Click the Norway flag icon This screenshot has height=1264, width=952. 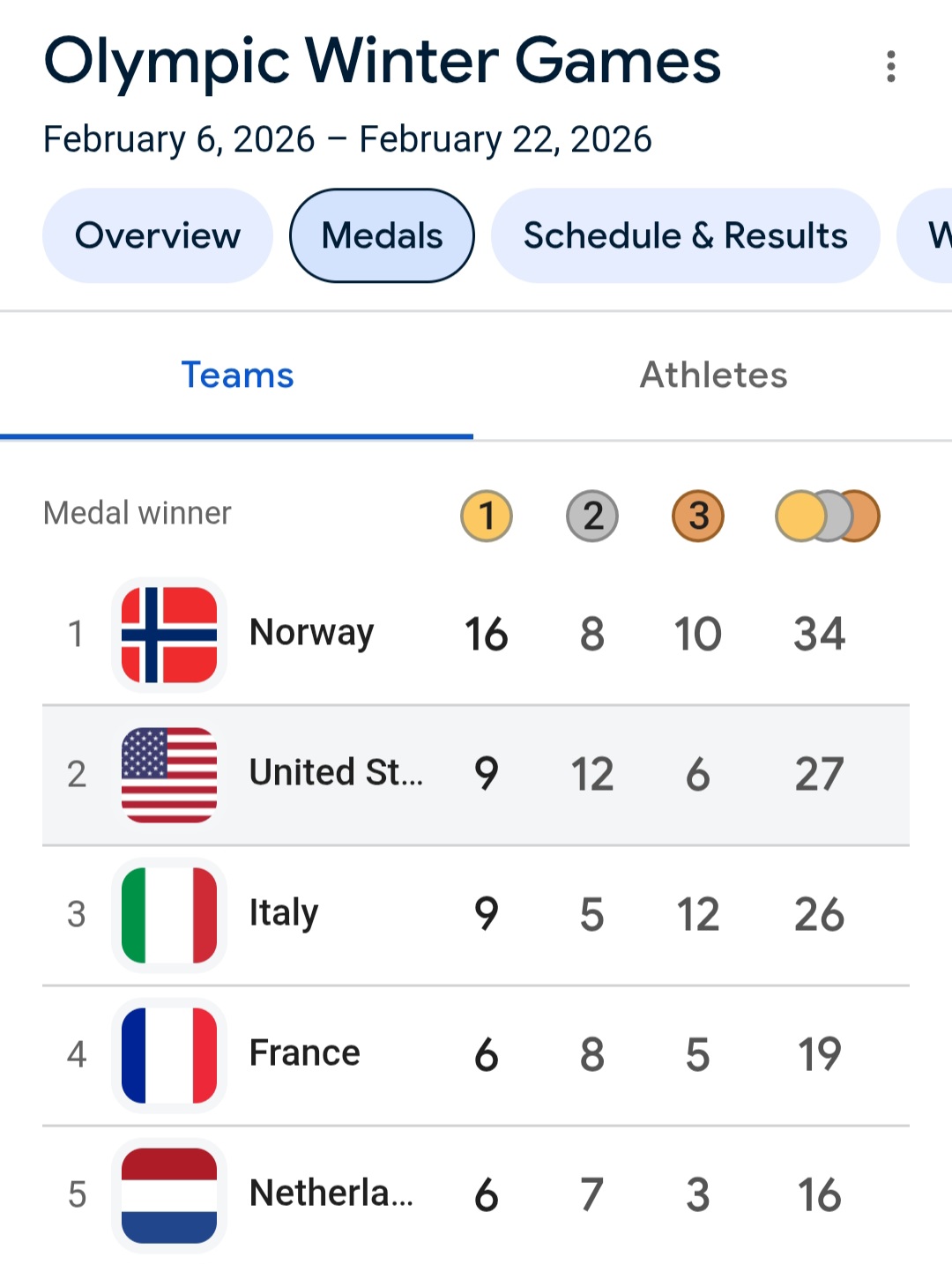coord(169,635)
